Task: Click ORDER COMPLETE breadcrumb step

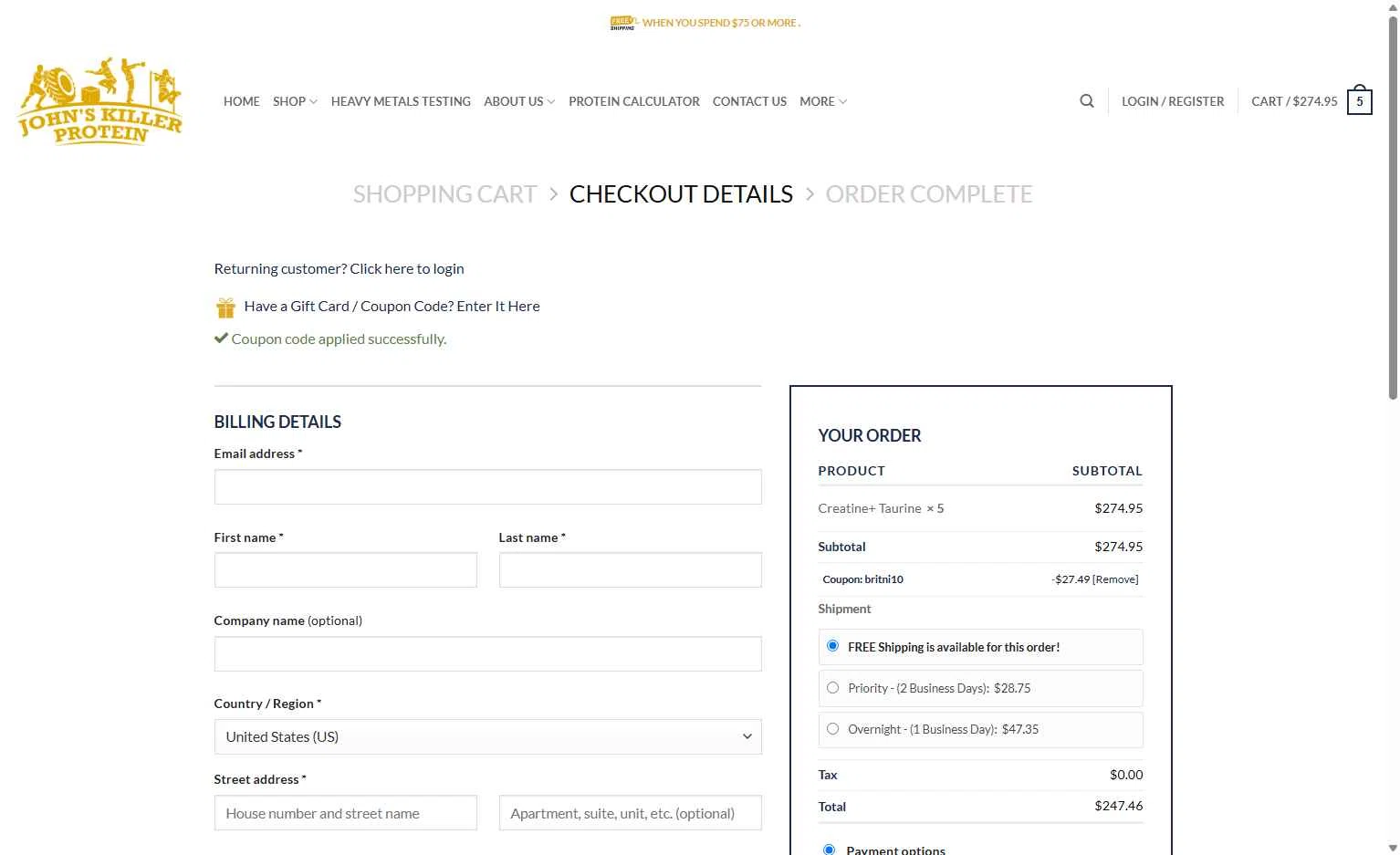Action: click(929, 194)
